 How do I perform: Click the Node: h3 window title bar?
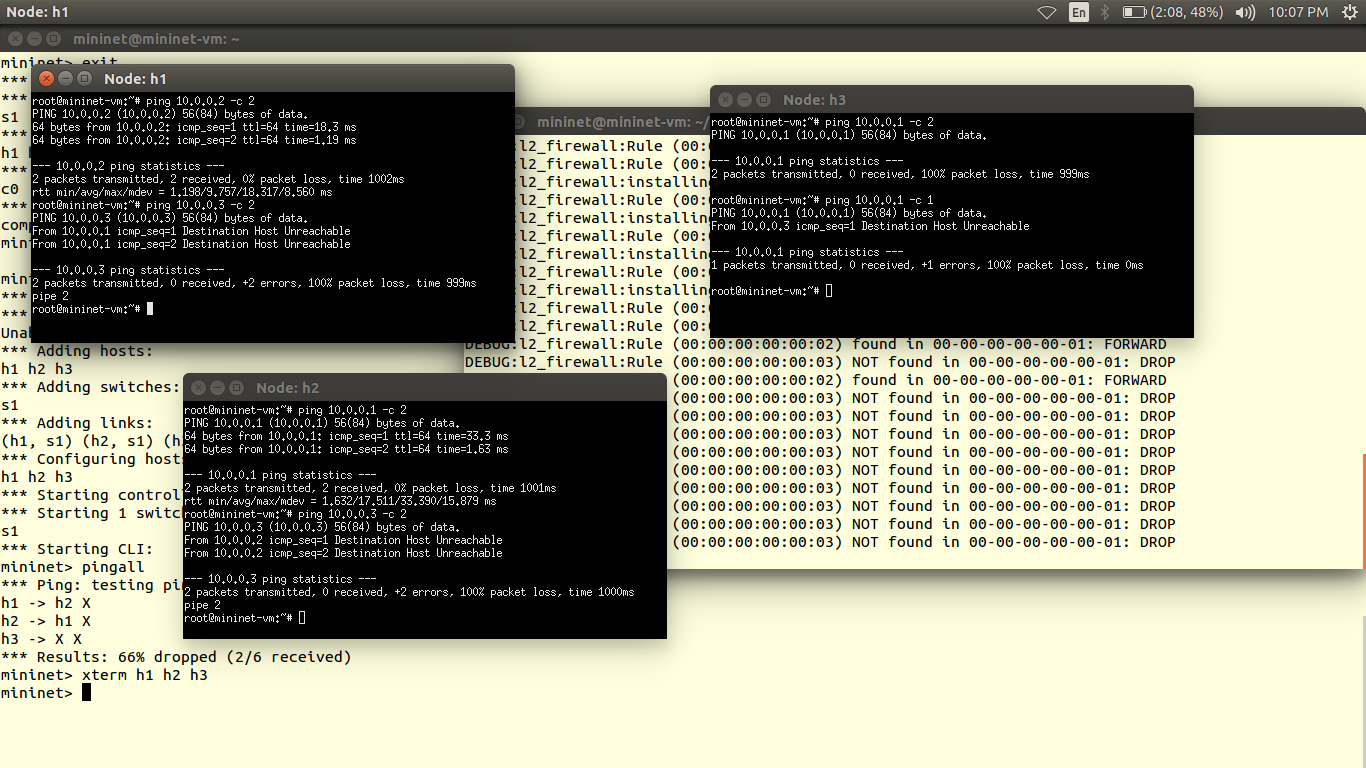951,99
